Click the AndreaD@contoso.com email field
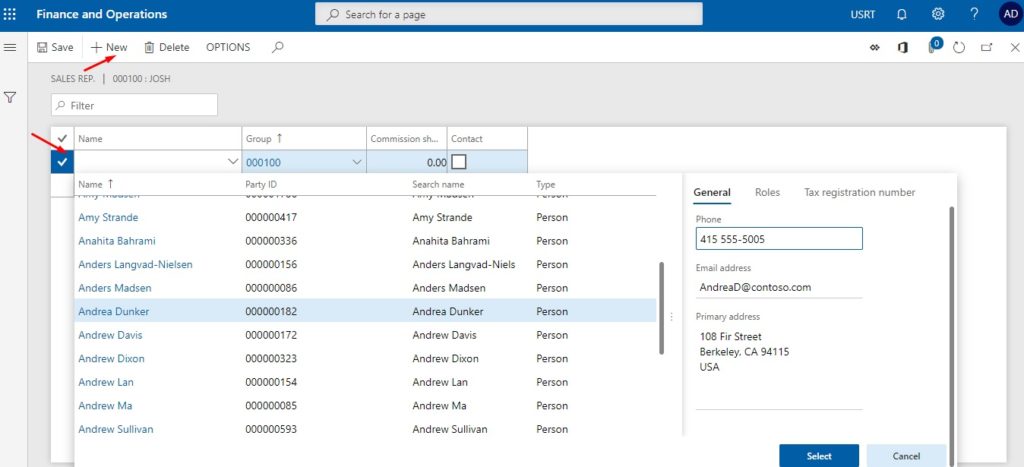Image resolution: width=1024 pixels, height=467 pixels. (x=779, y=287)
